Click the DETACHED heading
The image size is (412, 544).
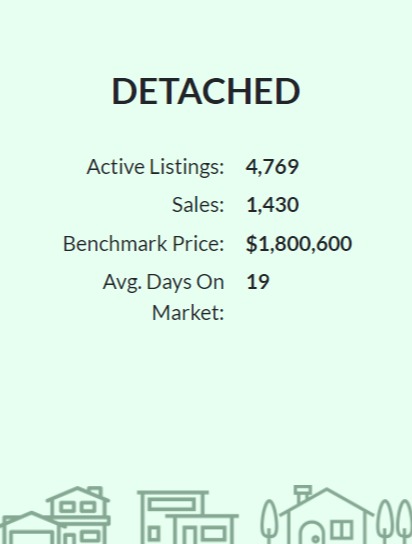click(206, 91)
